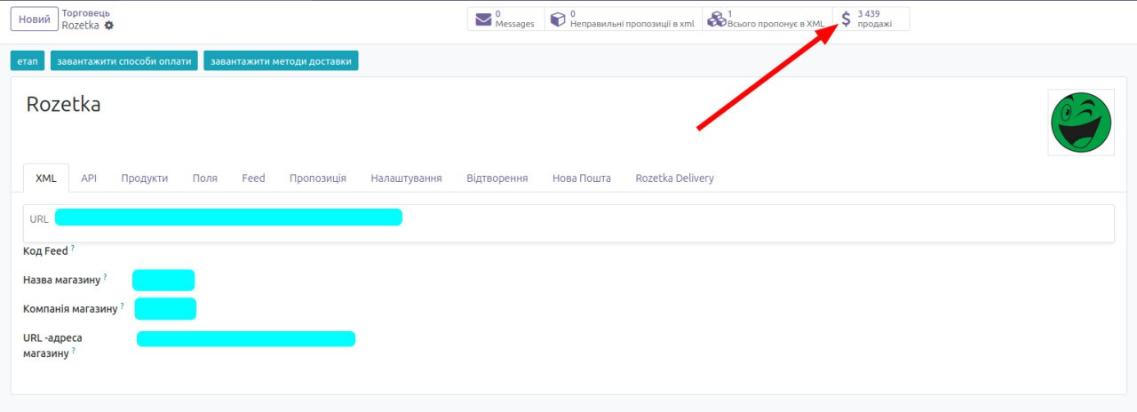Viewport: 1137px width, 412px height.
Task: Click the help mark next to Компанія магазину
Action: point(122,306)
